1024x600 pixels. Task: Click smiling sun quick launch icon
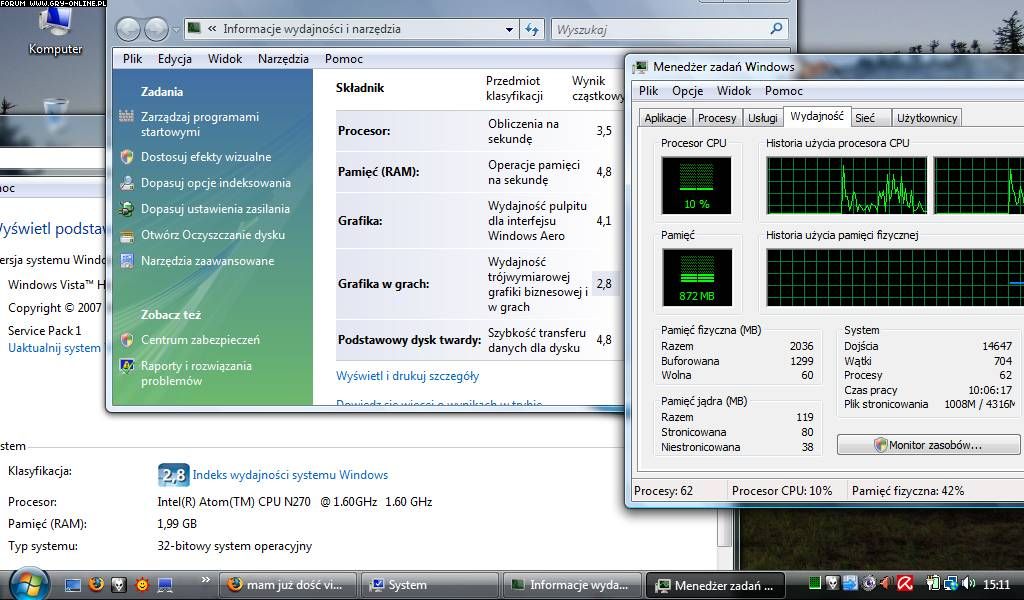pos(142,585)
